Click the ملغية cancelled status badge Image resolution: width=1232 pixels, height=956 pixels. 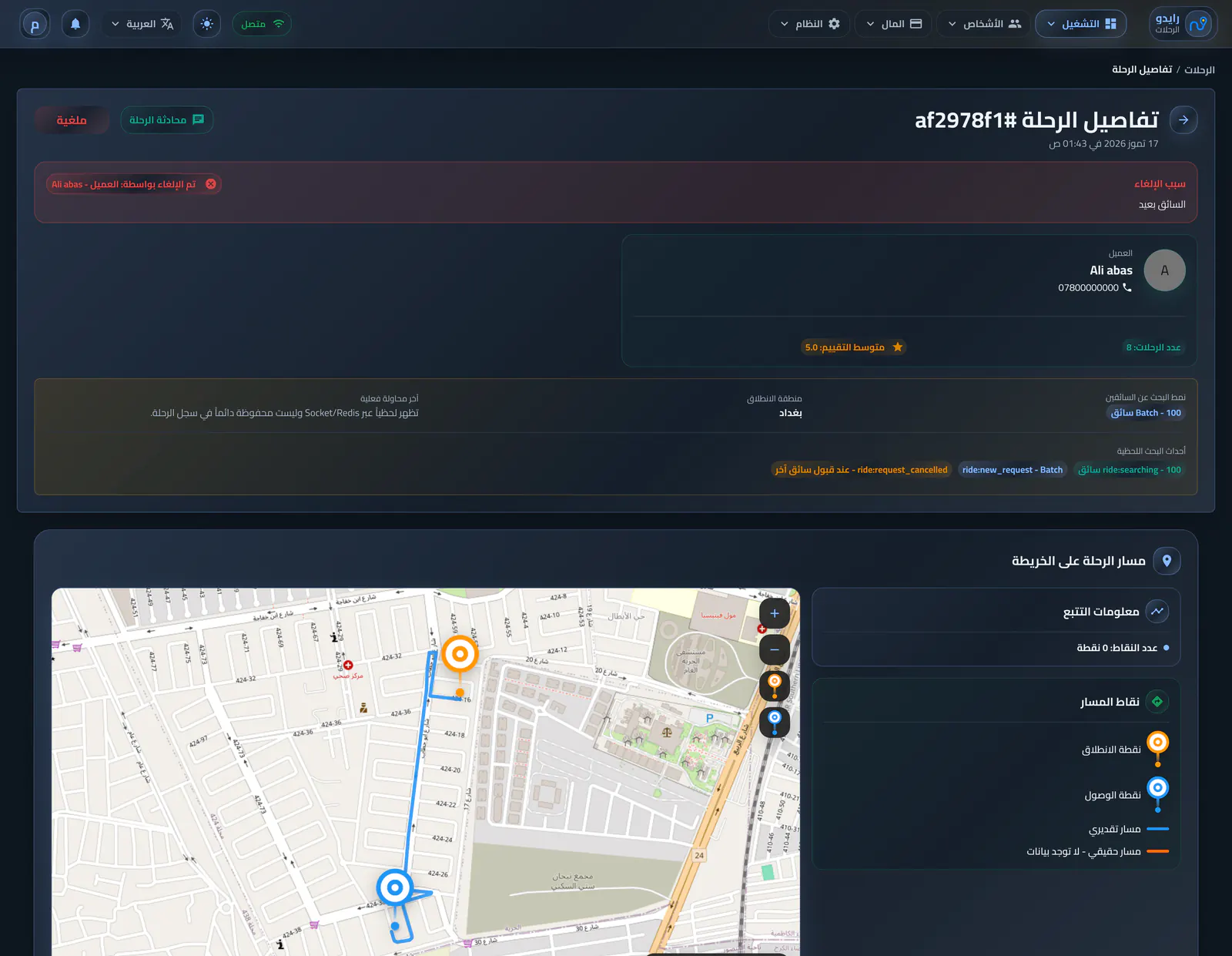click(72, 120)
